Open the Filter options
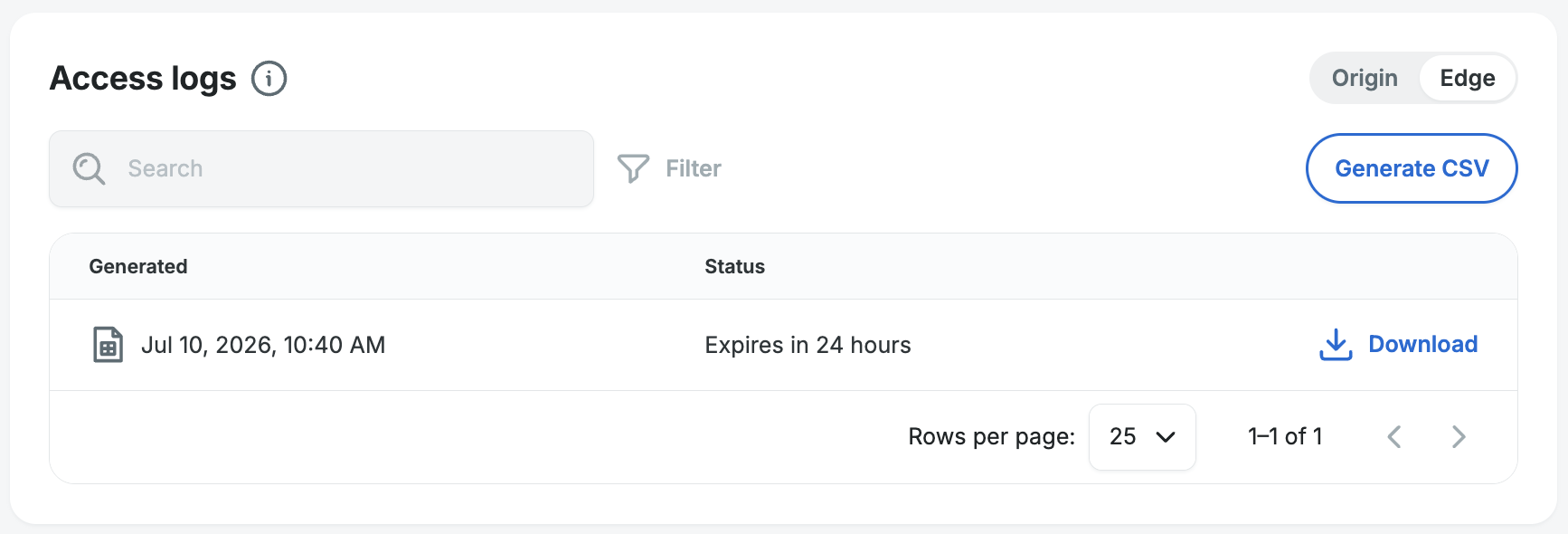The image size is (1568, 534). pos(669,168)
